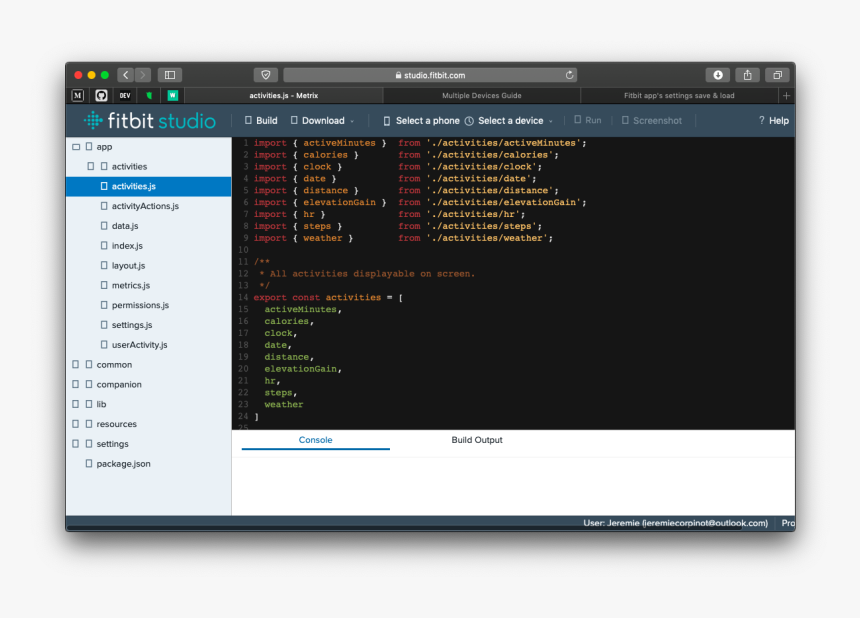Click the studio.fitbit.com address bar
Screen dimensions: 860x618
tap(430, 75)
